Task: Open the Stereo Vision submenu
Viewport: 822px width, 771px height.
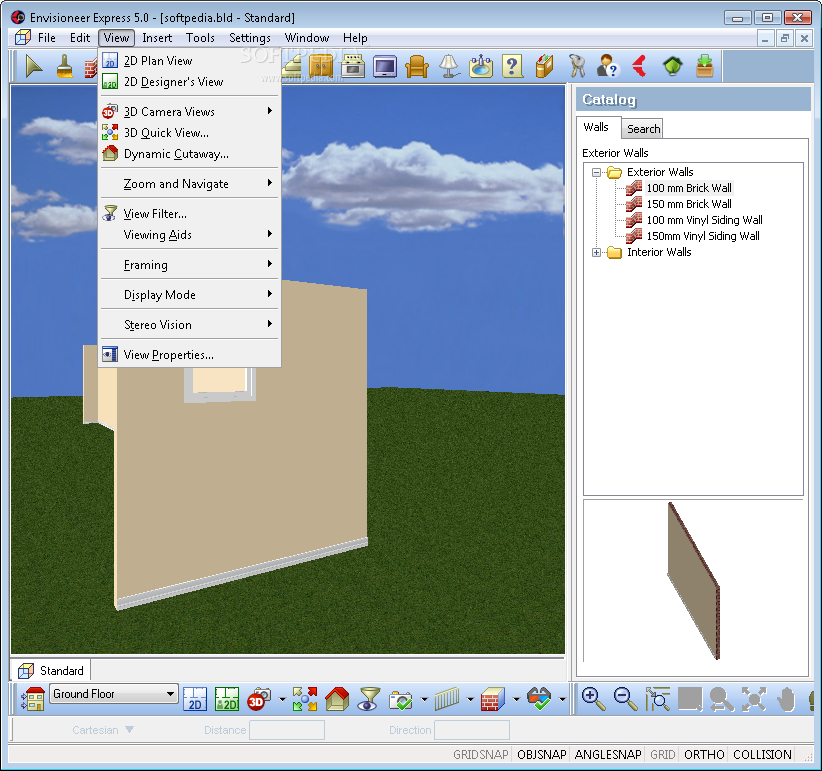Action: coord(189,325)
